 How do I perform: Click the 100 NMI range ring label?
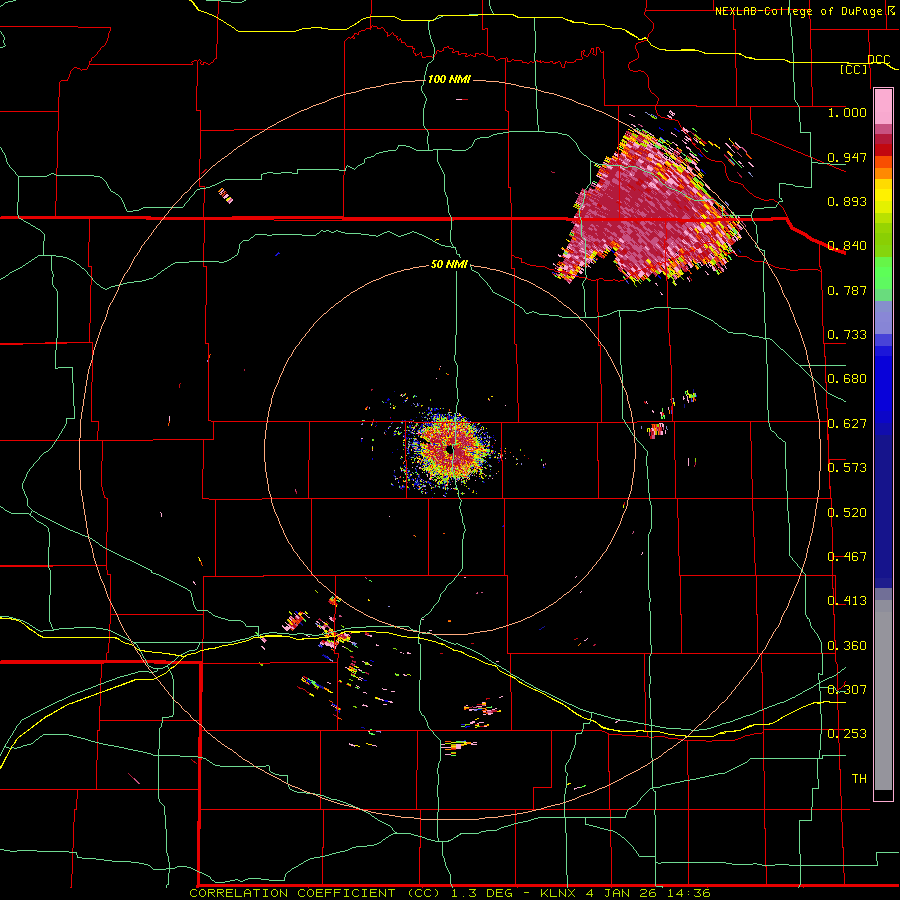pos(449,79)
